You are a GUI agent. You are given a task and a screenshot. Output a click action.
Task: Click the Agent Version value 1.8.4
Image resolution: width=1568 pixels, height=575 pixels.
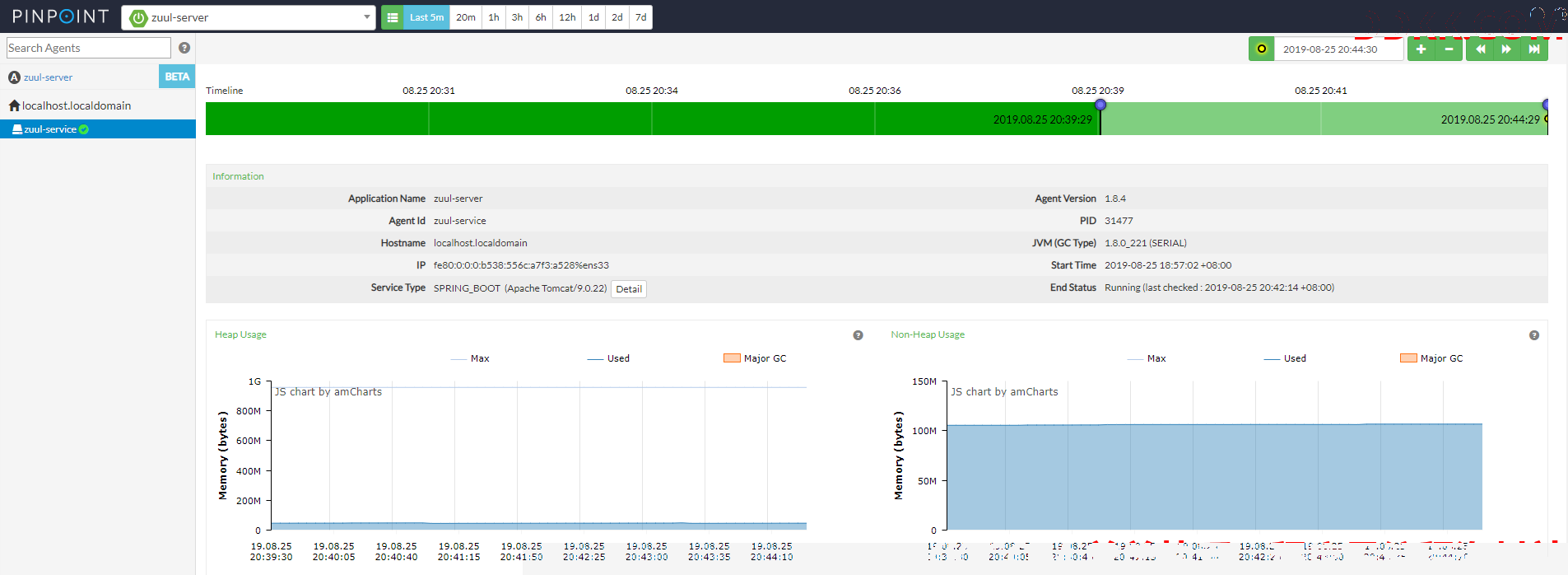(1115, 199)
